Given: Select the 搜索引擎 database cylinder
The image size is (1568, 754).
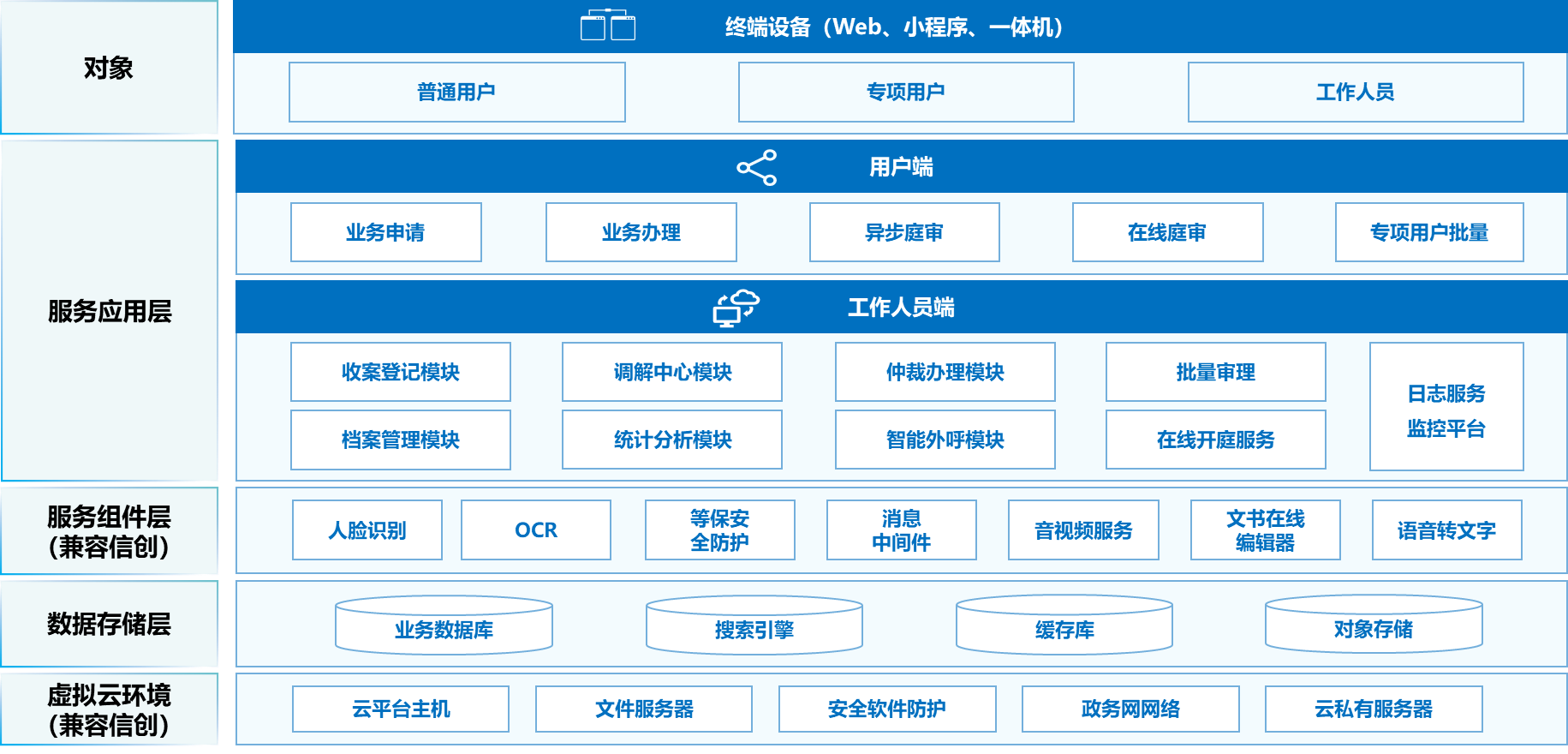Looking at the screenshot, I should (x=754, y=626).
